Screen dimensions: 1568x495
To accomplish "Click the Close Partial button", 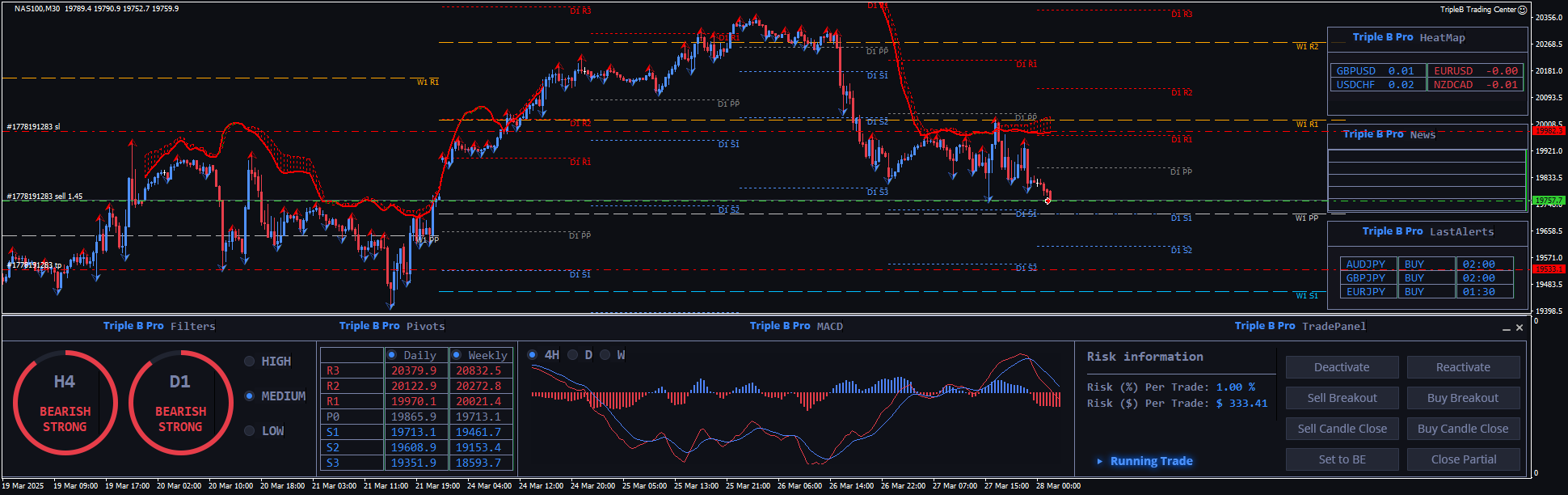I will coord(1463,459).
